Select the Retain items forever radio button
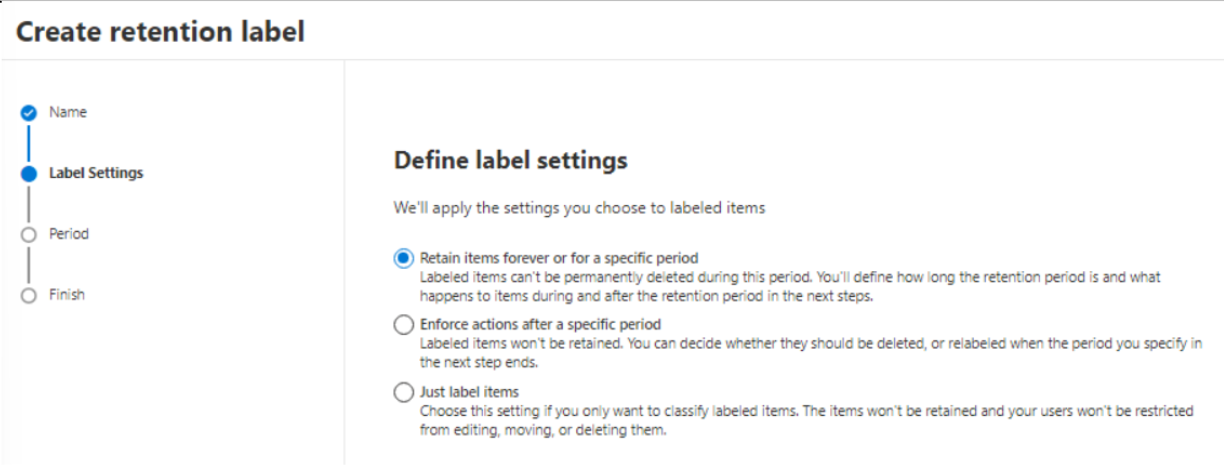The height and width of the screenshot is (465, 1224). pyautogui.click(x=403, y=258)
